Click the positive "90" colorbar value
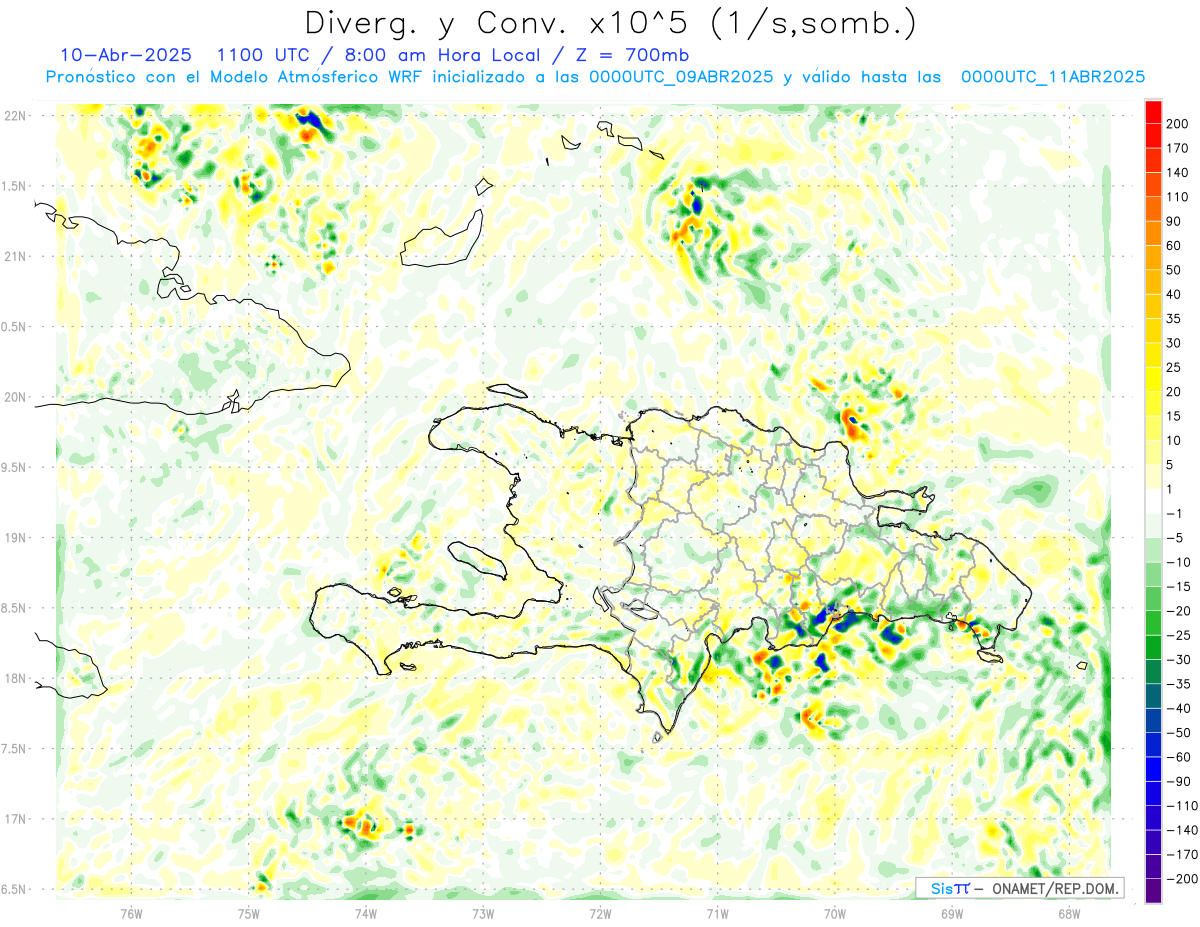Screen dimensions: 1200x927 pos(1174,221)
